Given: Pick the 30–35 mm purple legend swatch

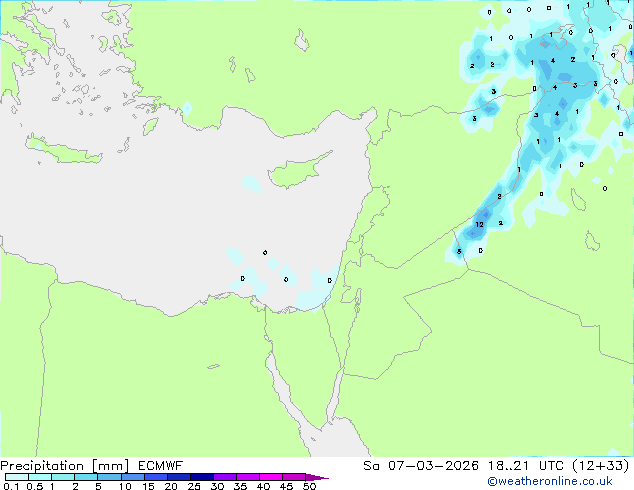Looking at the screenshot, I should tap(225, 477).
